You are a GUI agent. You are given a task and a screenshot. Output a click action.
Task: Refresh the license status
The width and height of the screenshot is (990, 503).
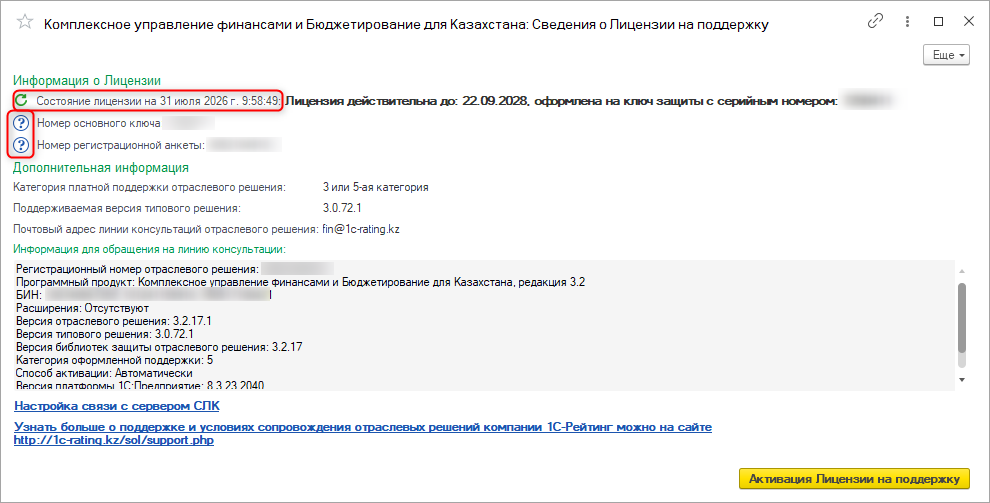coord(21,100)
